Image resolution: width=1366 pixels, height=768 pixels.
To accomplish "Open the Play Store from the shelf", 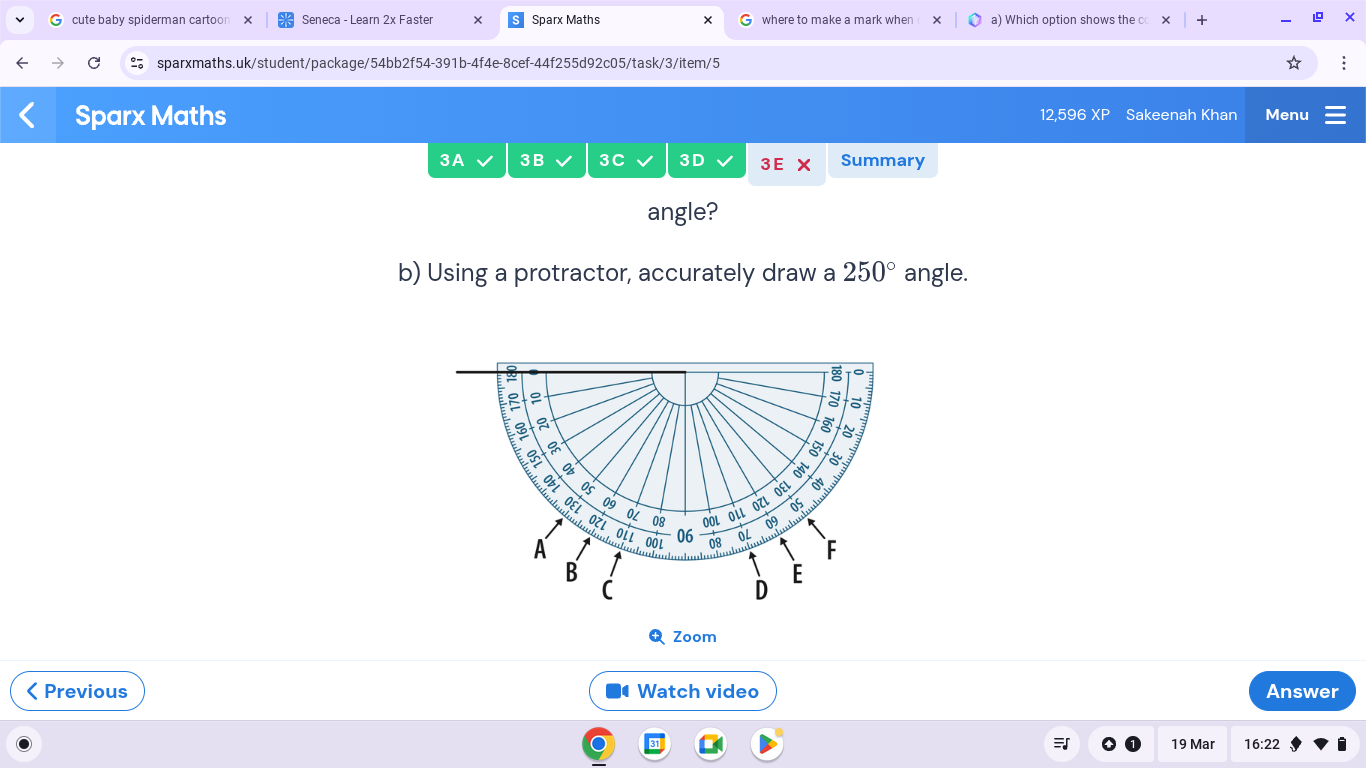I will coord(767,744).
